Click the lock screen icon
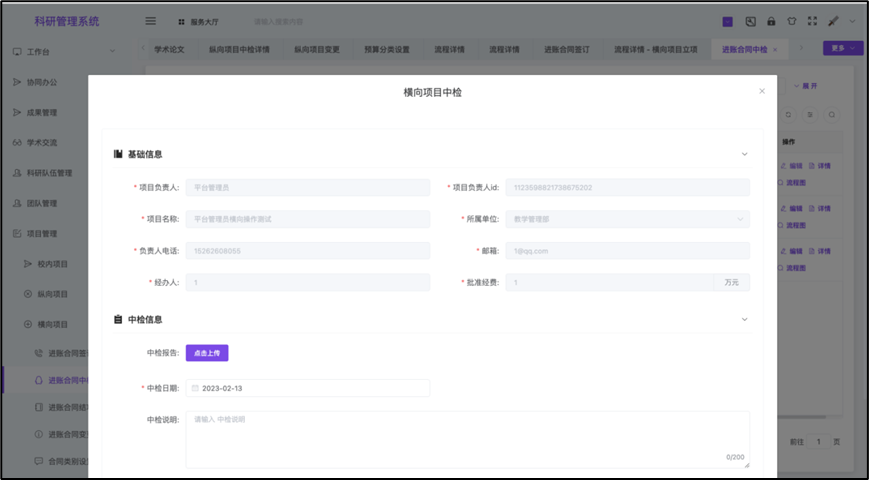869x480 pixels. (x=771, y=21)
